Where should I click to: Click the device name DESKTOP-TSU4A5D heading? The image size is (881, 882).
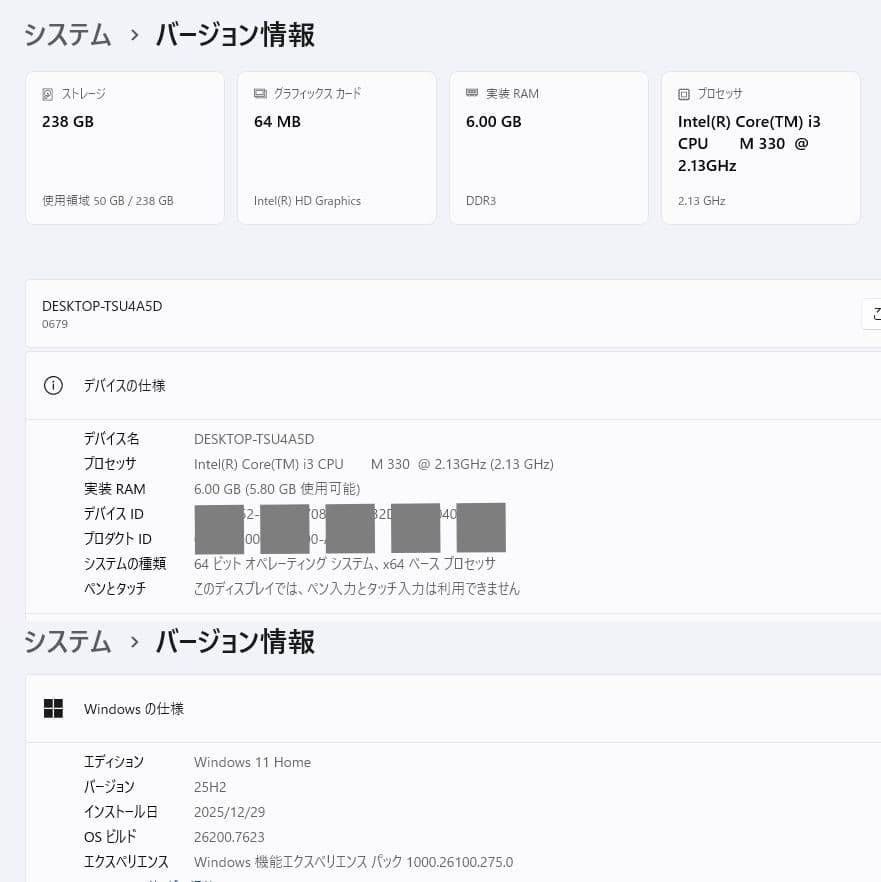point(102,306)
